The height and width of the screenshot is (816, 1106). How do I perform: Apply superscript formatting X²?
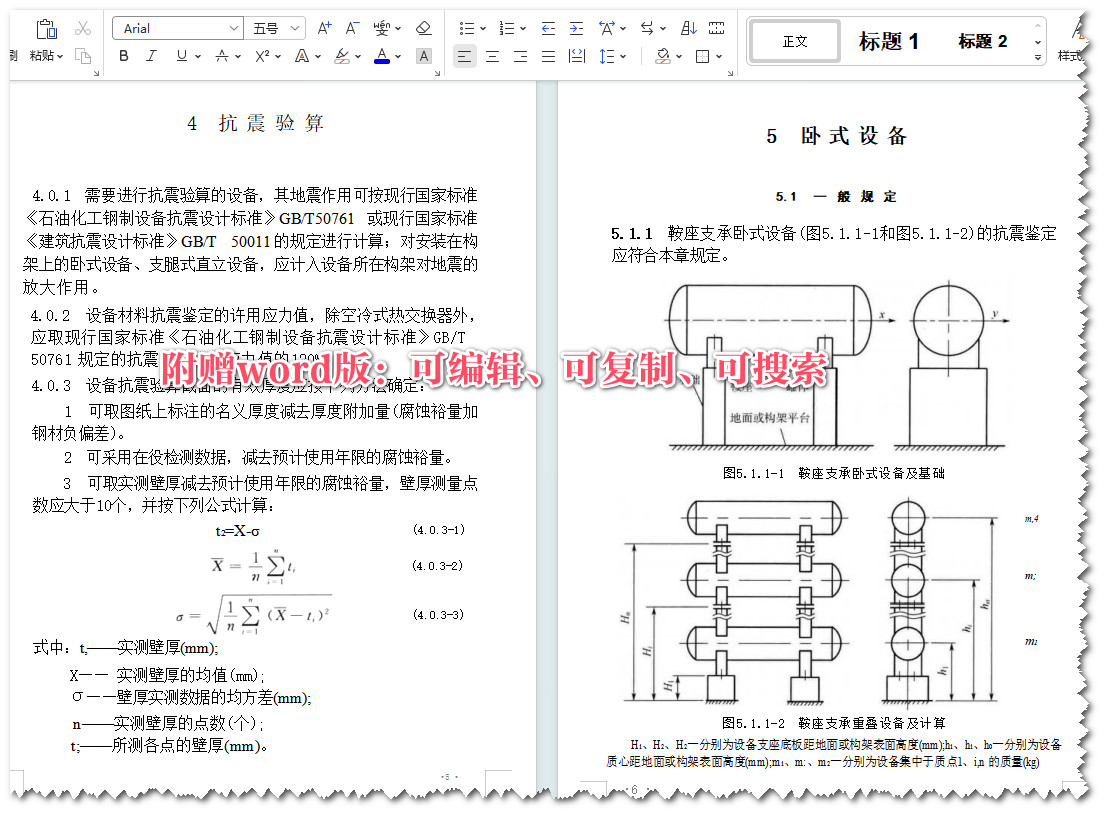pos(260,56)
